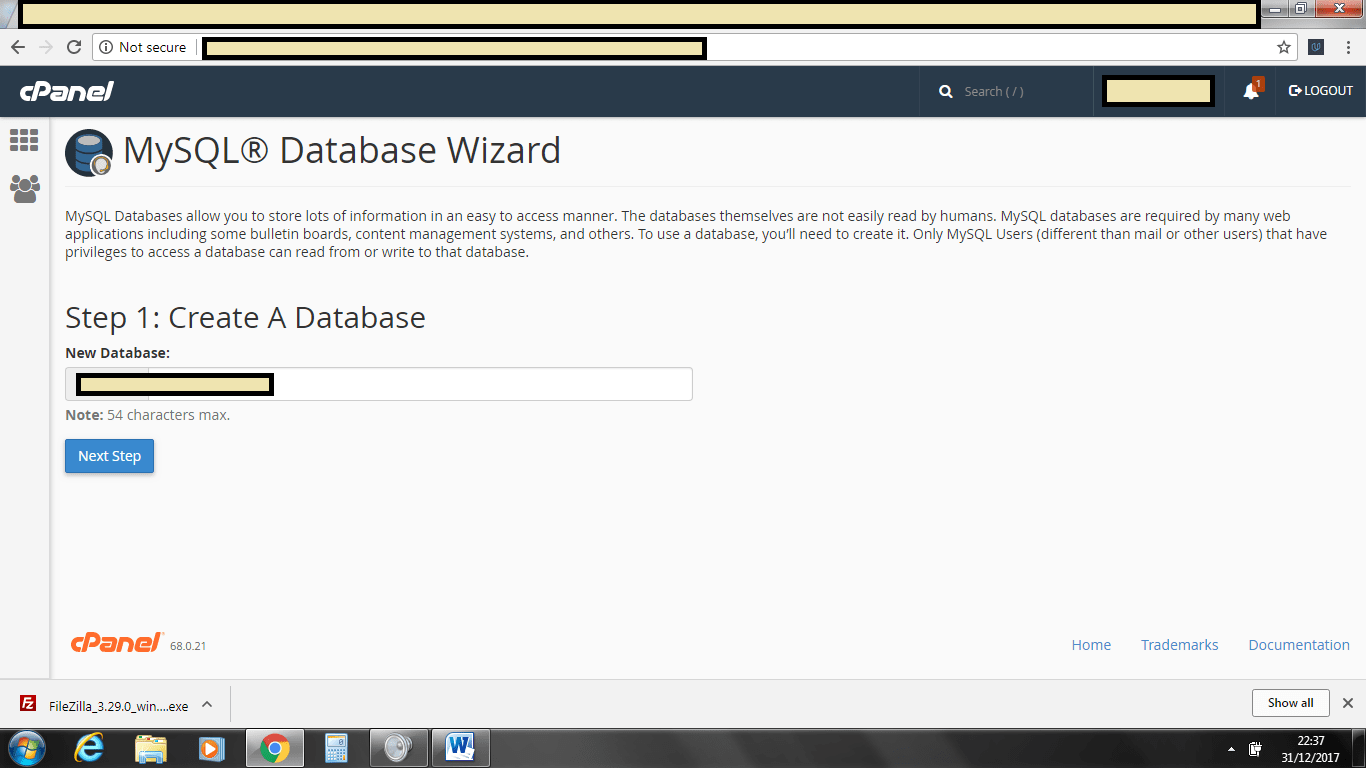
Task: Expand FileZilla download options chevron
Action: pyautogui.click(x=207, y=704)
